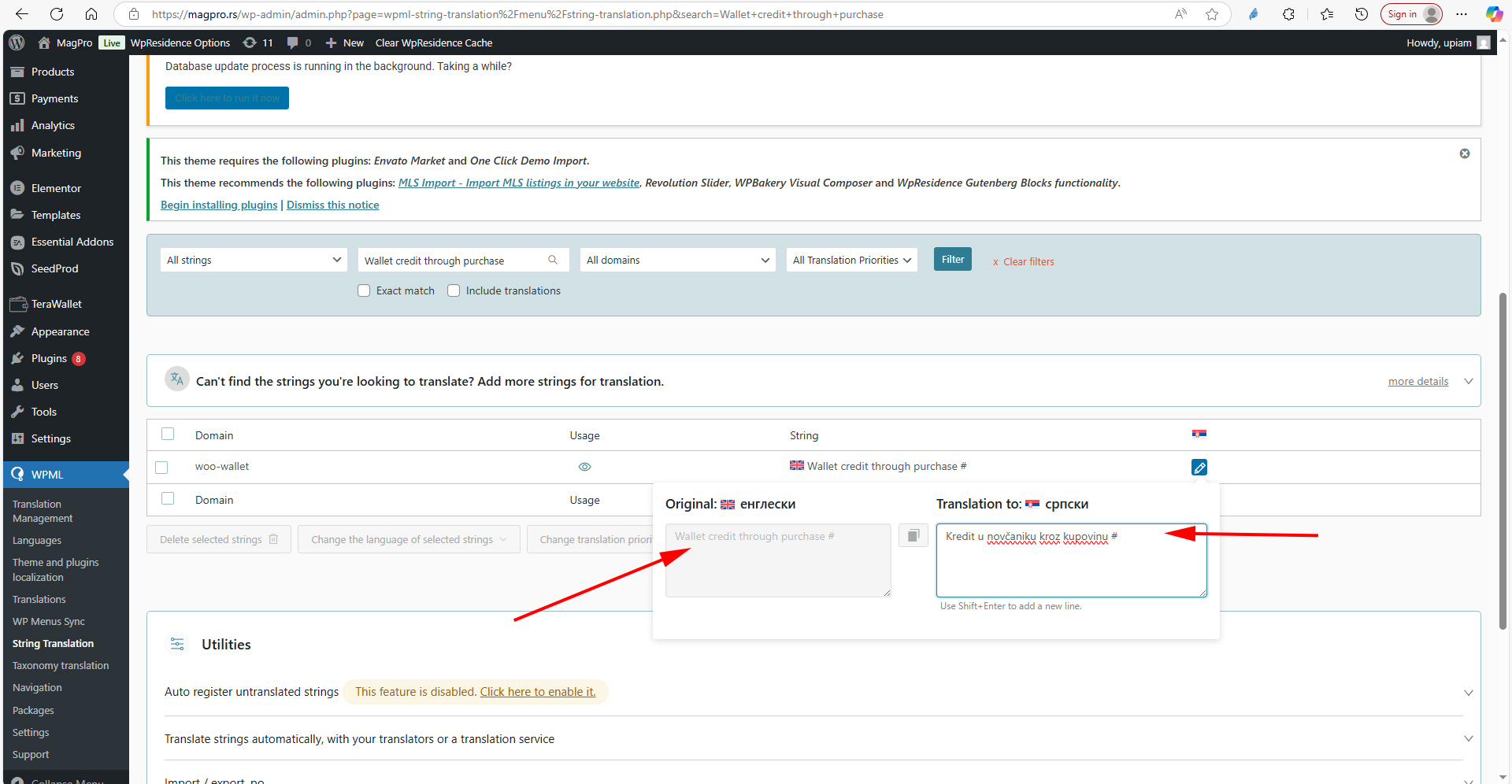Image resolution: width=1512 pixels, height=784 pixels.
Task: Open Translation Management submenu
Action: [x=43, y=512]
